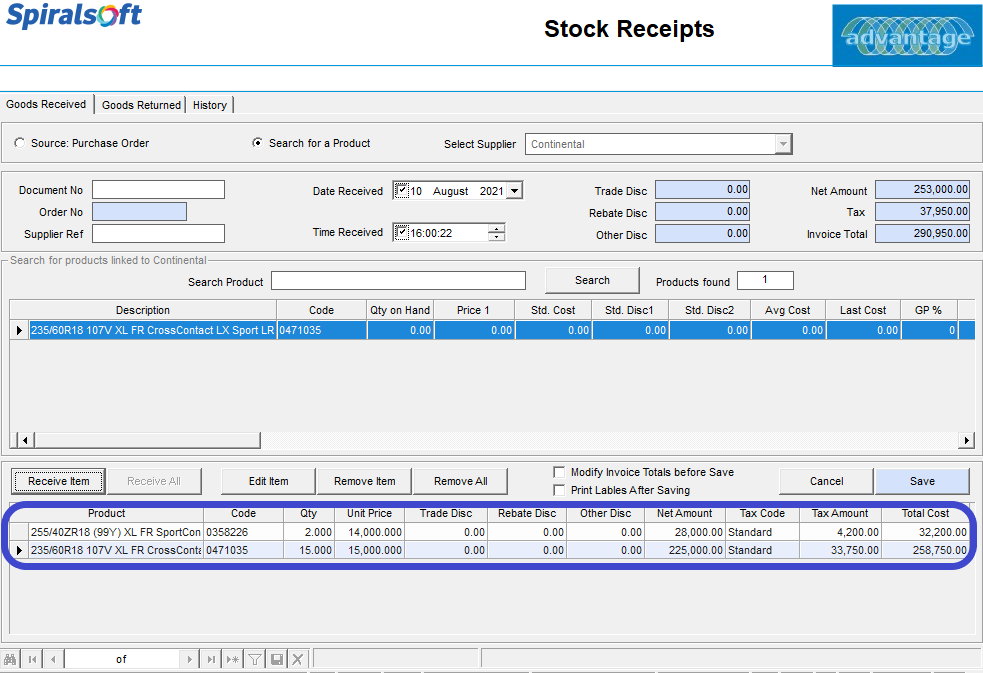The height and width of the screenshot is (673, 983).
Task: Open the History tab
Action: (210, 105)
